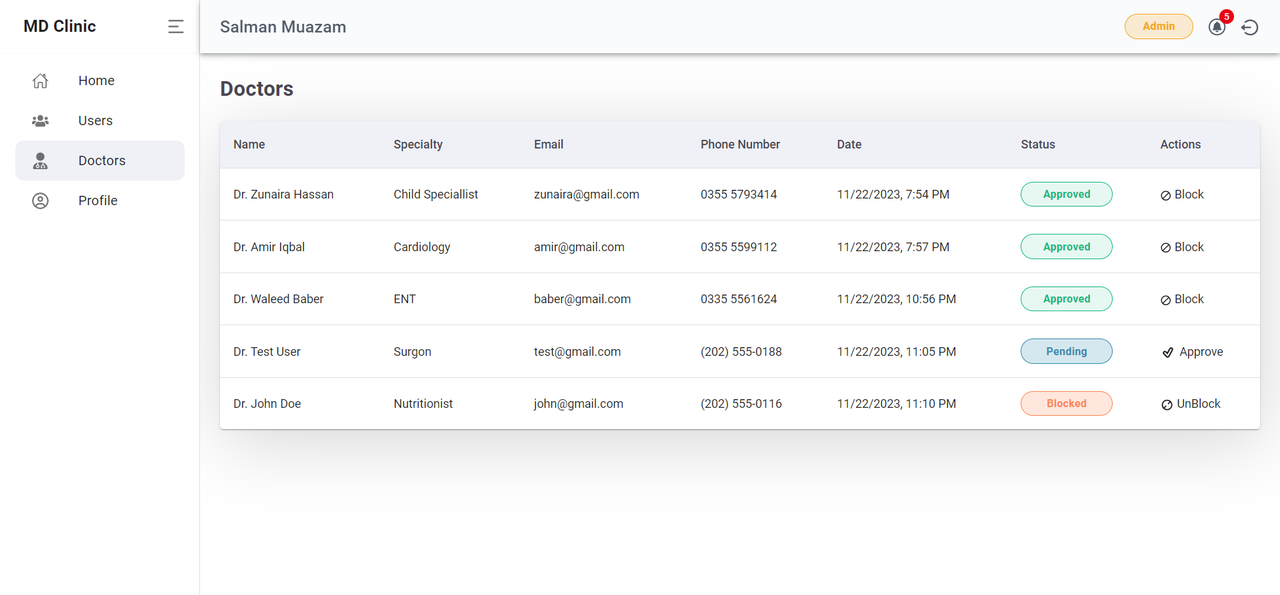
Task: Click the Users group icon in sidebar
Action: tap(40, 121)
